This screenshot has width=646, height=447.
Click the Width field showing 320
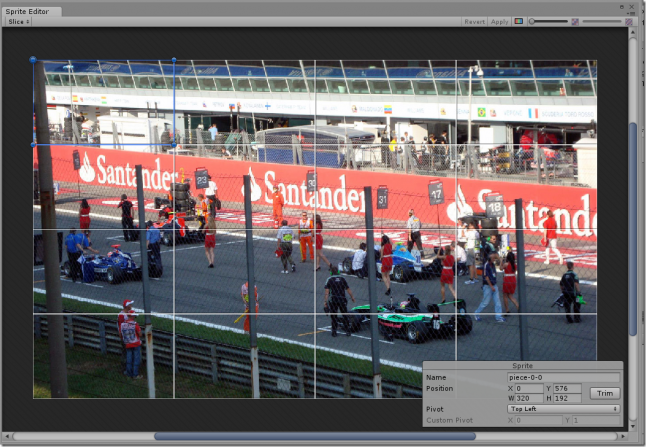528,398
